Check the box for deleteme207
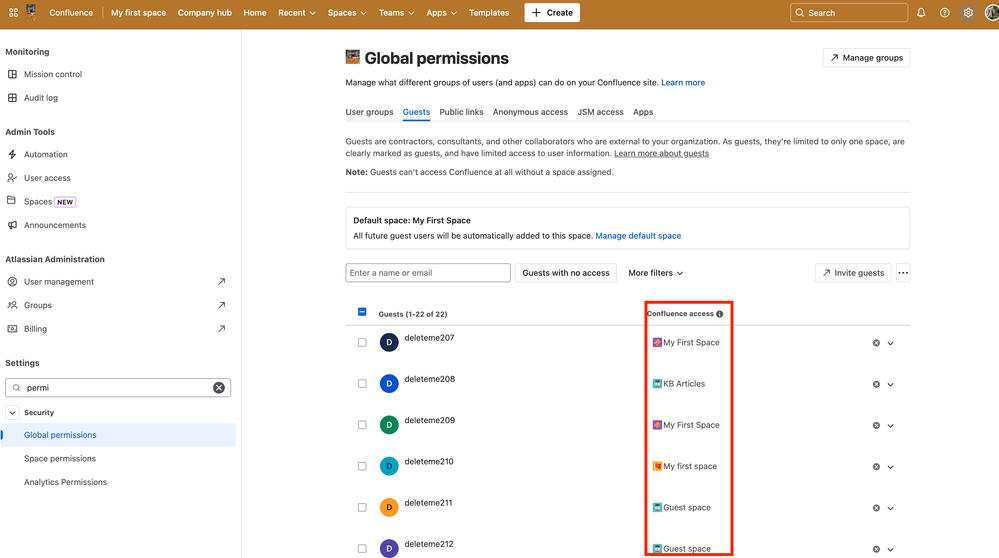This screenshot has height=558, width=999. click(x=362, y=343)
